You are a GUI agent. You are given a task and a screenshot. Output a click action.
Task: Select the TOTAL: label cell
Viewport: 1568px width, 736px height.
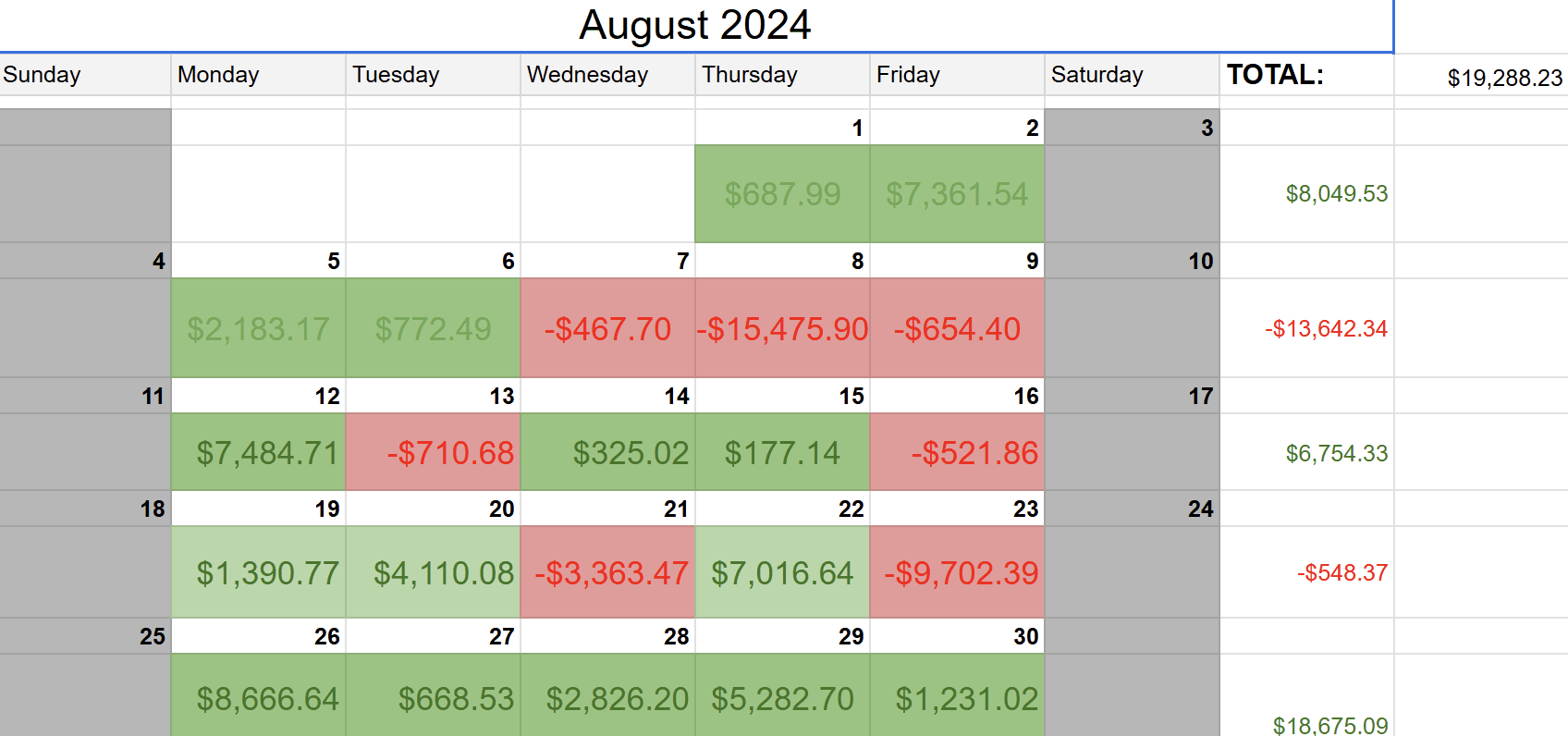point(1305,75)
